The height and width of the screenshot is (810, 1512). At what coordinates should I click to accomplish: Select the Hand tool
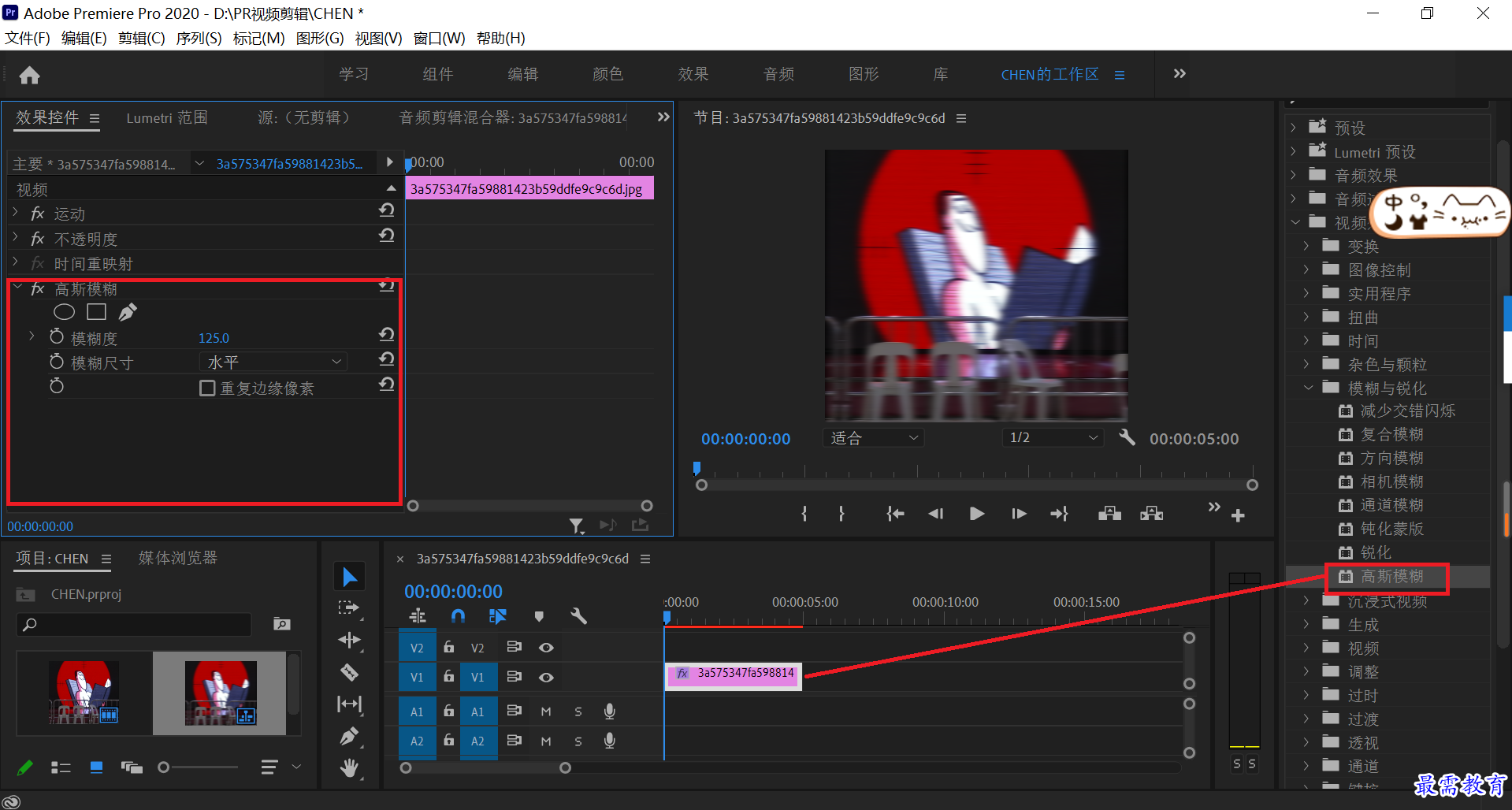click(349, 767)
